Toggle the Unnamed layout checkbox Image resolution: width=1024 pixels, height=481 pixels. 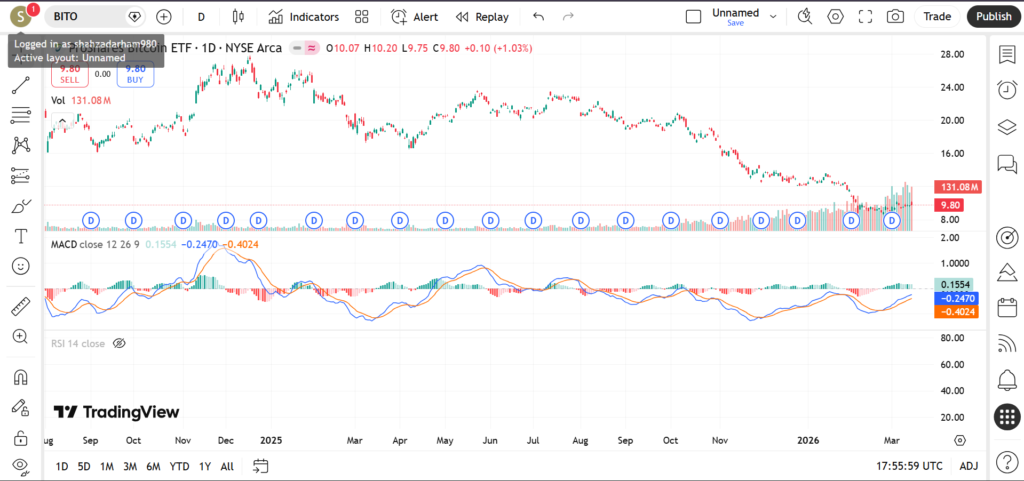pyautogui.click(x=694, y=17)
